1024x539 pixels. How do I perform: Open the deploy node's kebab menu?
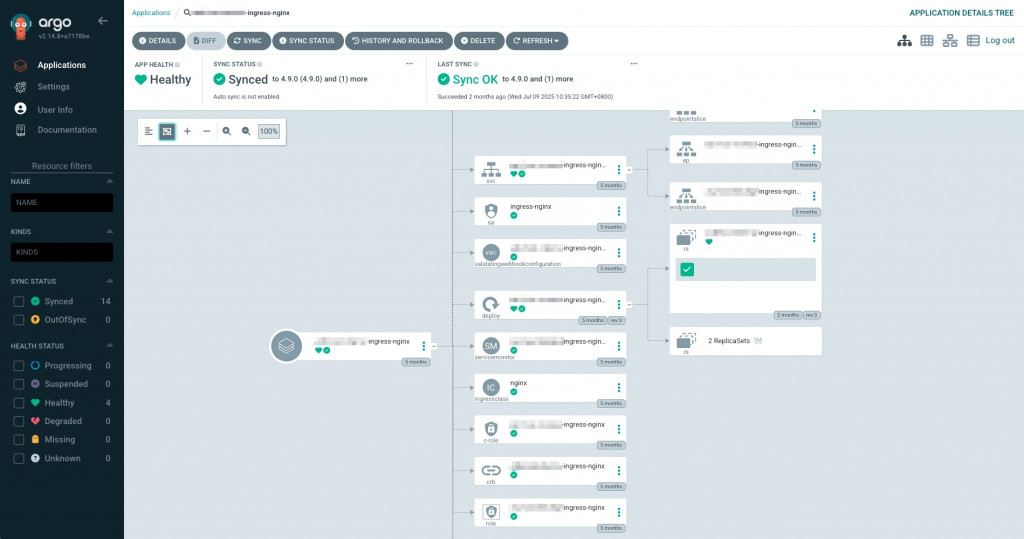point(618,304)
